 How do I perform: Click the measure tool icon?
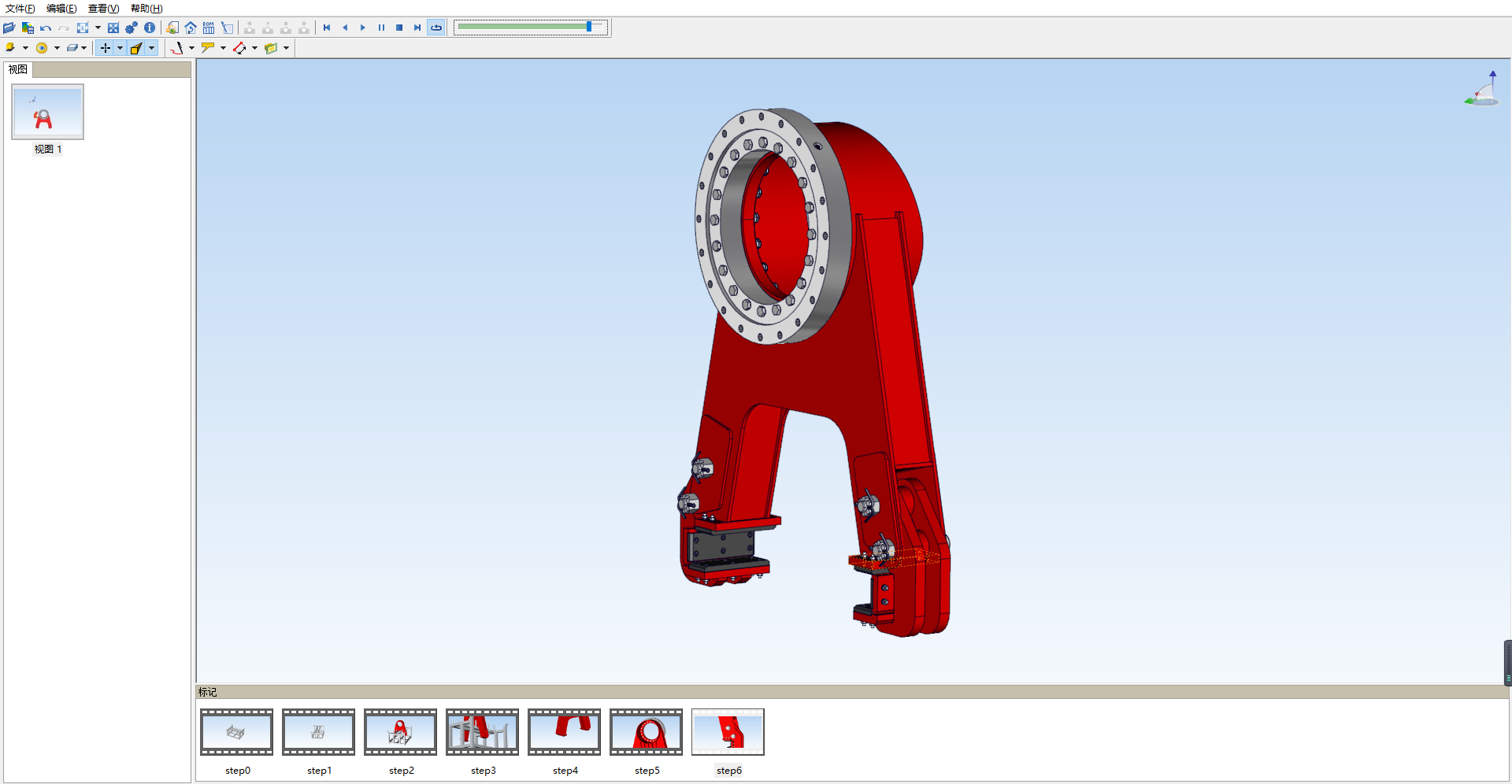pyautogui.click(x=176, y=48)
